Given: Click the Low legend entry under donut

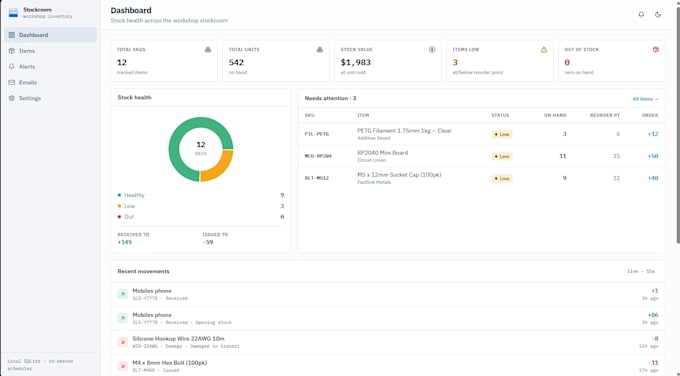Looking at the screenshot, I should tap(201, 206).
